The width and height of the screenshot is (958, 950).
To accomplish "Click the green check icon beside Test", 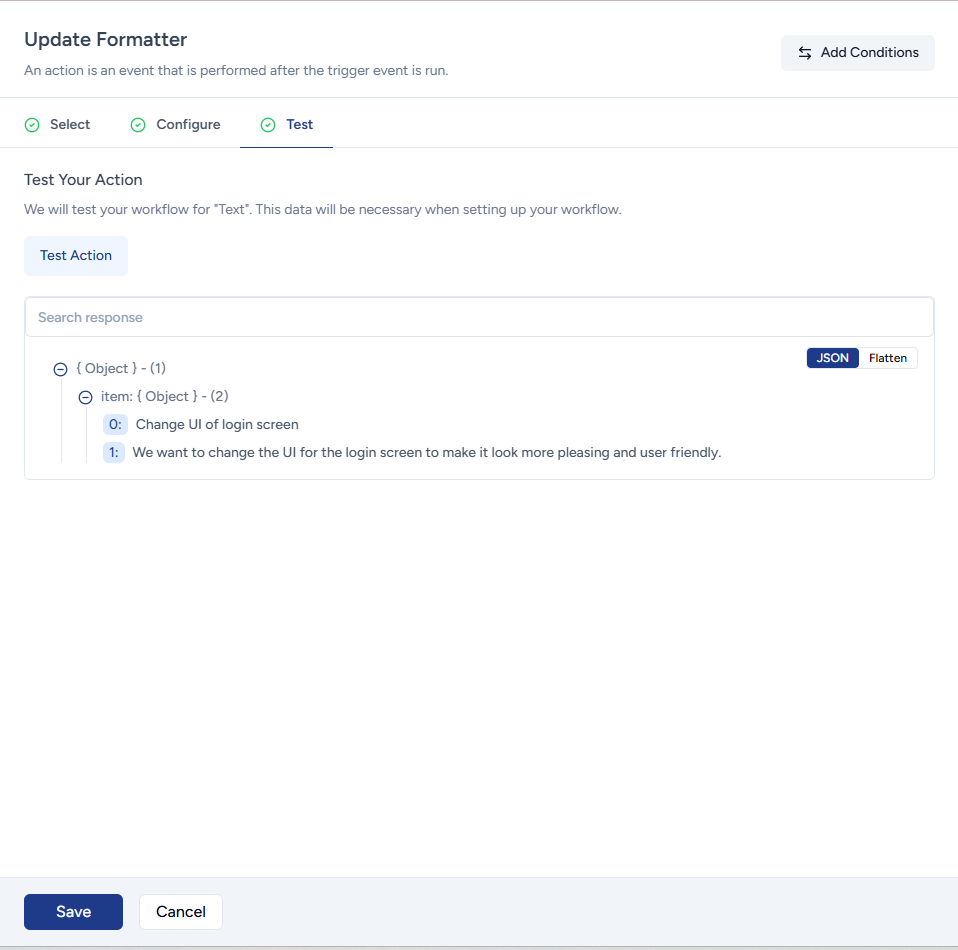I will pyautogui.click(x=268, y=125).
